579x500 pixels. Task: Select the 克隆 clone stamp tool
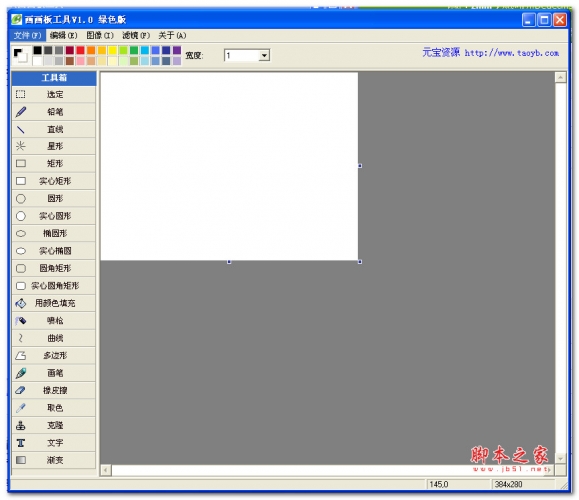[x=54, y=425]
